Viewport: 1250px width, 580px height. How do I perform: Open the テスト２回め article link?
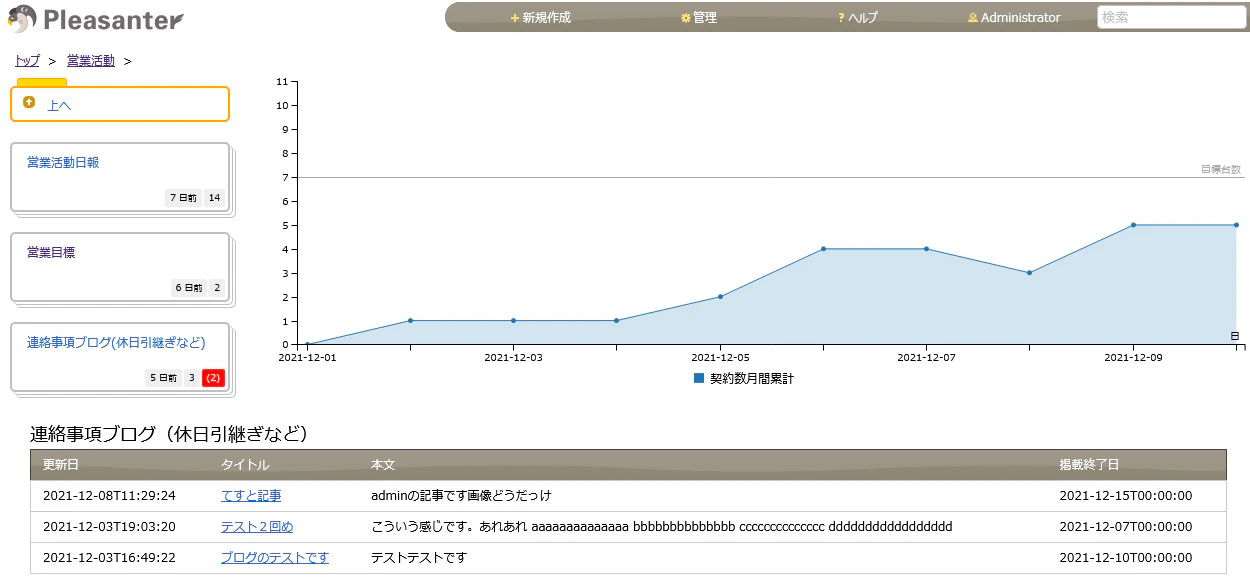click(257, 527)
